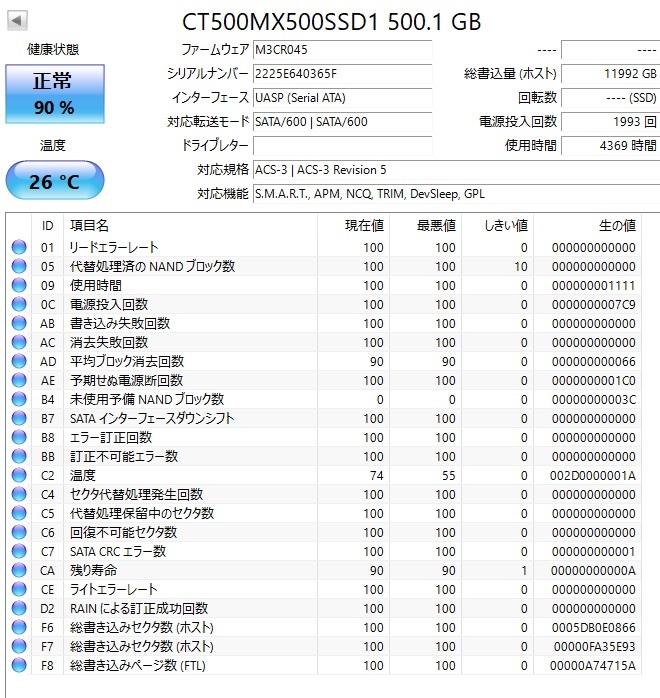Click raw value 0005DB0E0866 in row F6
Viewport: 660px width, 698px height.
pyautogui.click(x=593, y=627)
